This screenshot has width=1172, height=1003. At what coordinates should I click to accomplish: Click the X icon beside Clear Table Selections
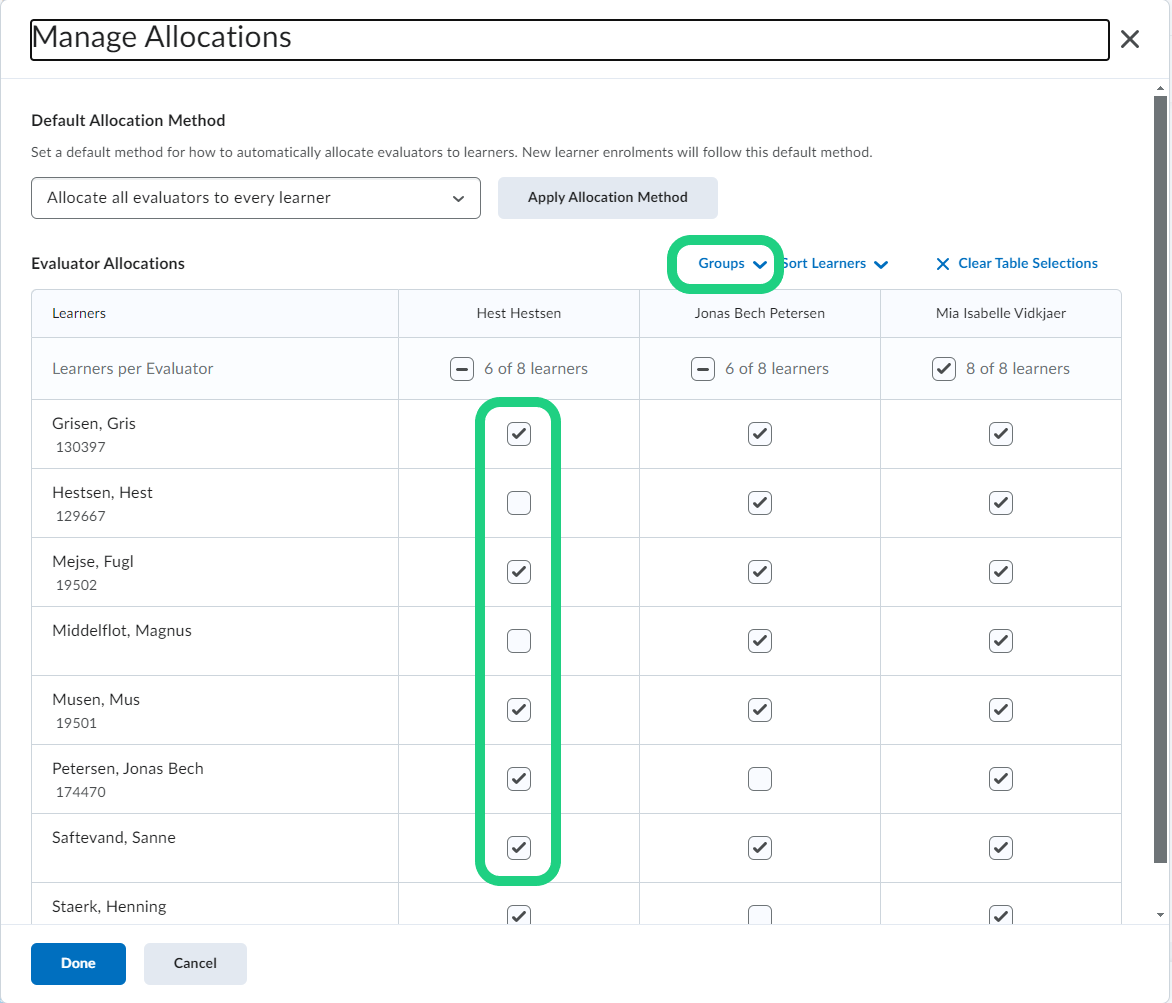click(942, 264)
